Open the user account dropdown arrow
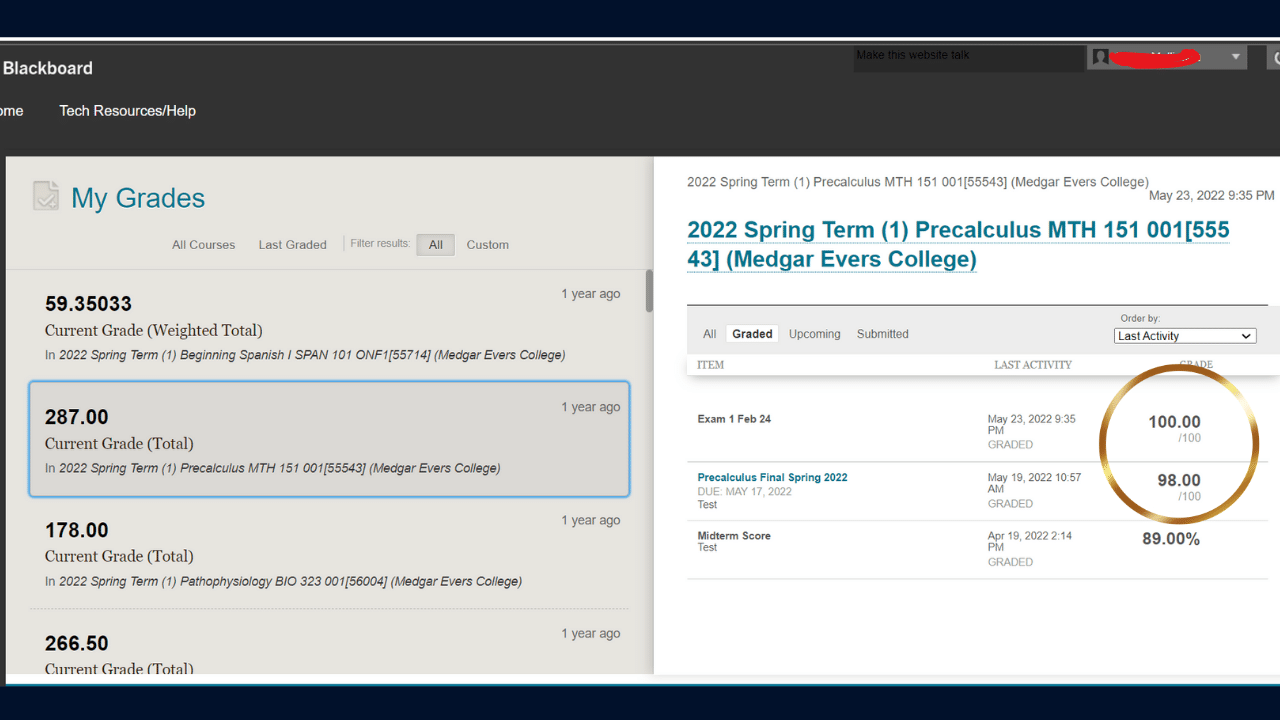This screenshot has height=720, width=1280. [1236, 57]
